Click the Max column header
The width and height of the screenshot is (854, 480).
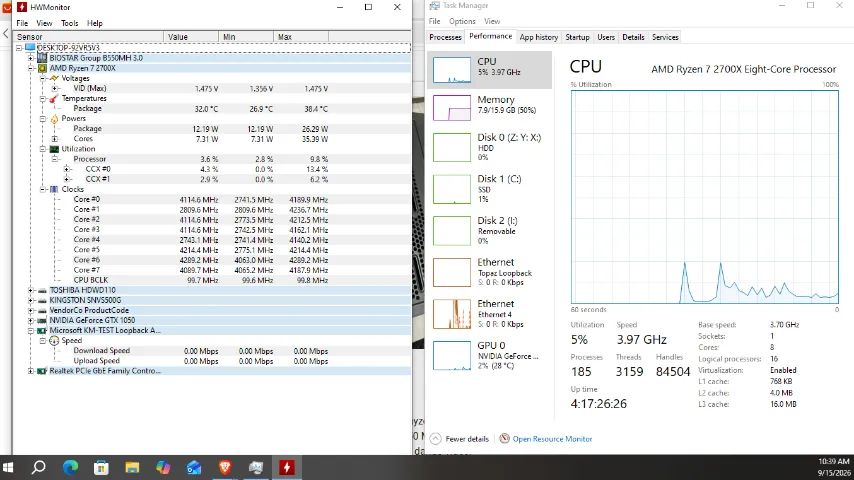pyautogui.click(x=301, y=37)
